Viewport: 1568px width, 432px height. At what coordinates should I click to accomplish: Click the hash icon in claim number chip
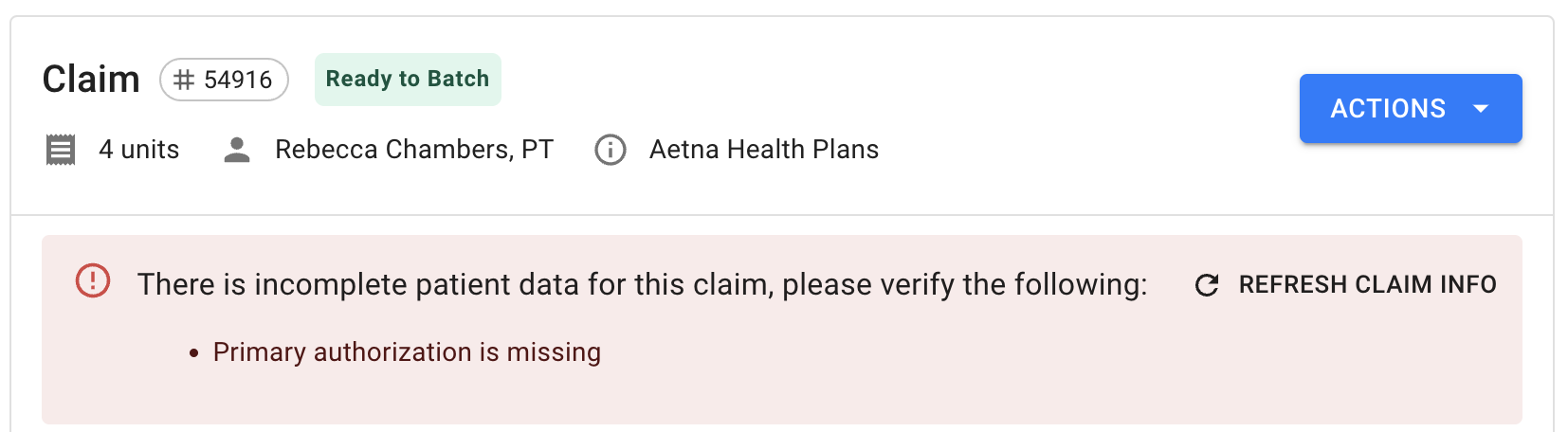[184, 80]
